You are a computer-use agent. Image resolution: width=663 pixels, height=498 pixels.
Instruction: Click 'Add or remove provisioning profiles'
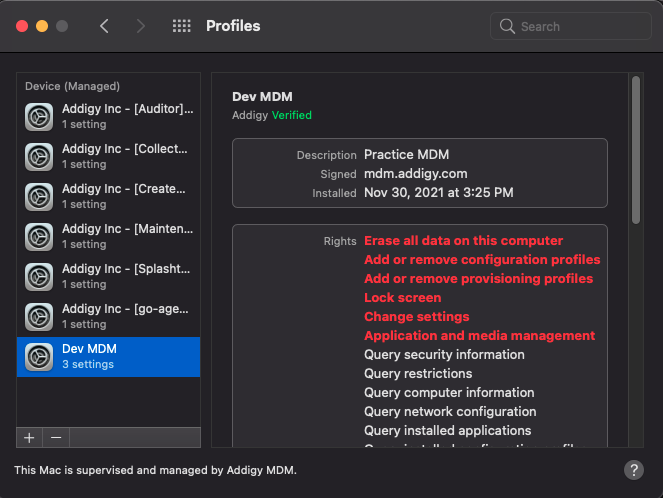(x=479, y=279)
